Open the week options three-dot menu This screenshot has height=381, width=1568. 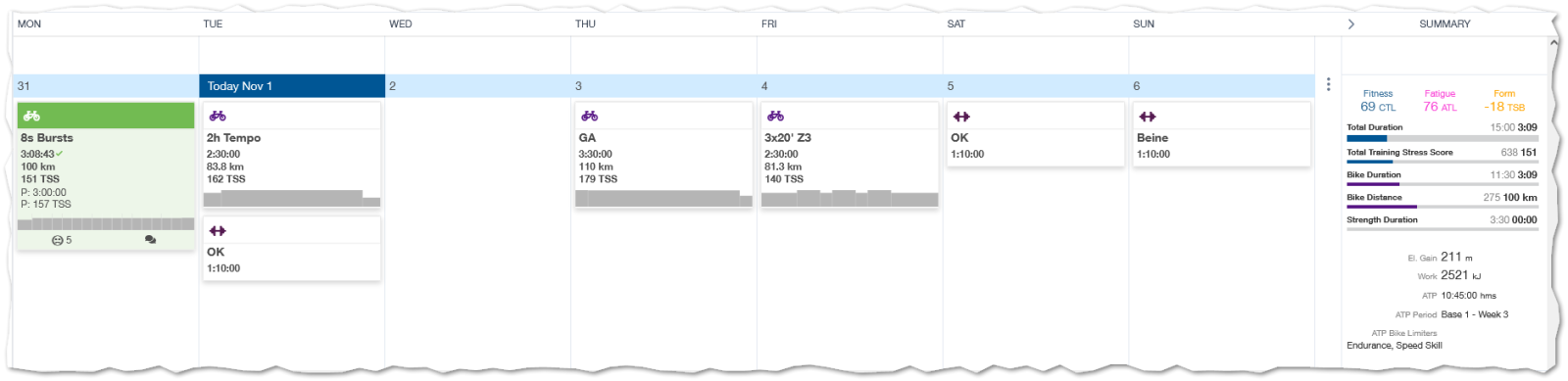(1328, 85)
